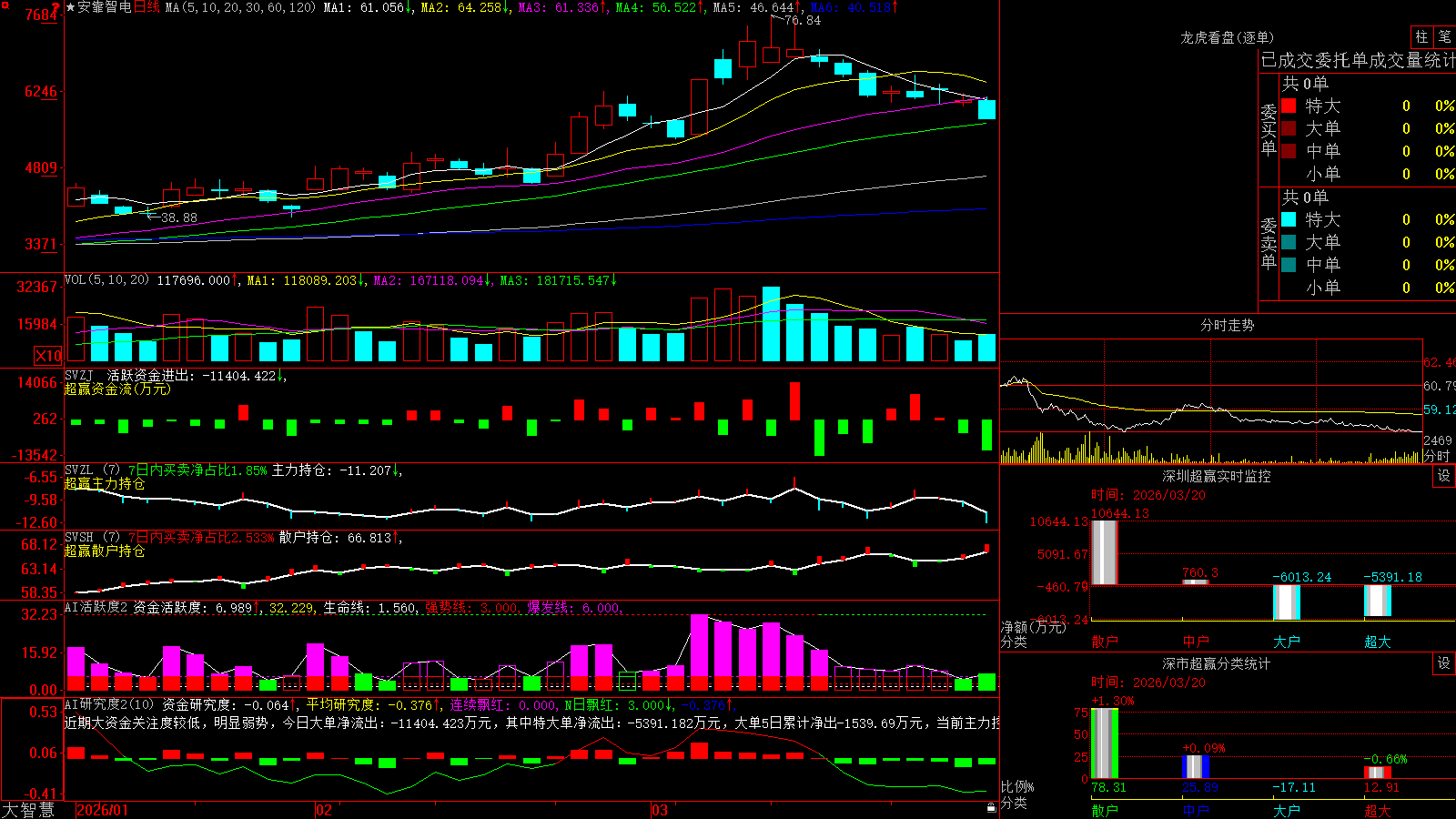1456x819 pixels.
Task: Click the MA(5,10,20,30,60,120) parameter label
Action: click(240, 7)
